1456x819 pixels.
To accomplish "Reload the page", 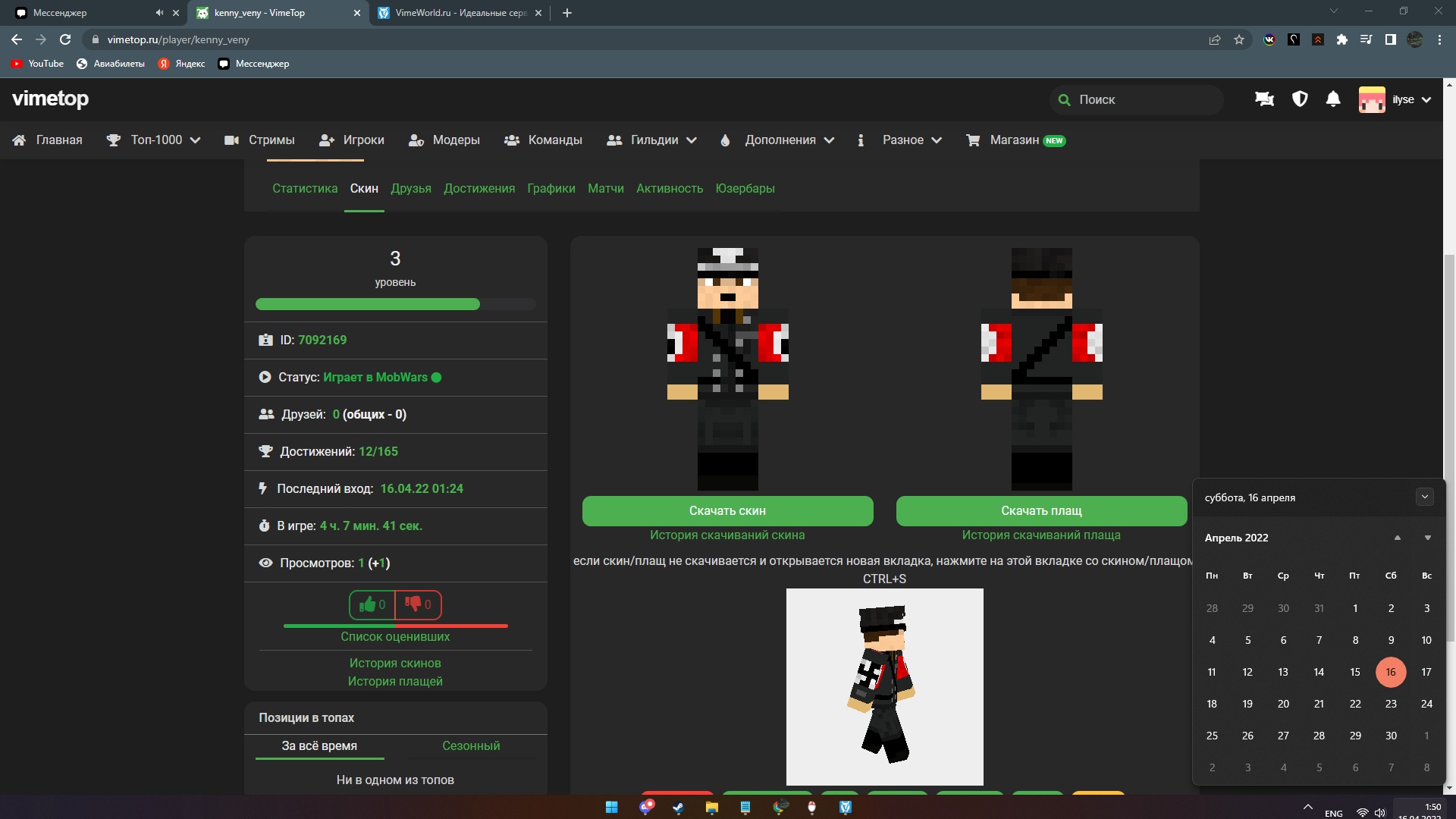I will [x=65, y=39].
